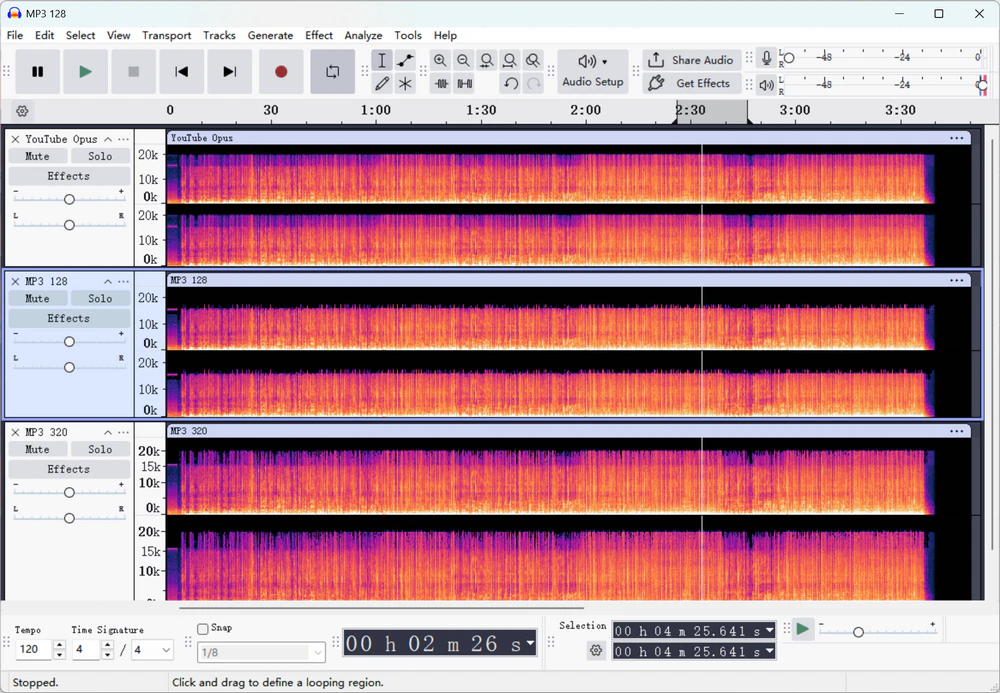Select the Multi-tool asterisk icon

(x=405, y=84)
